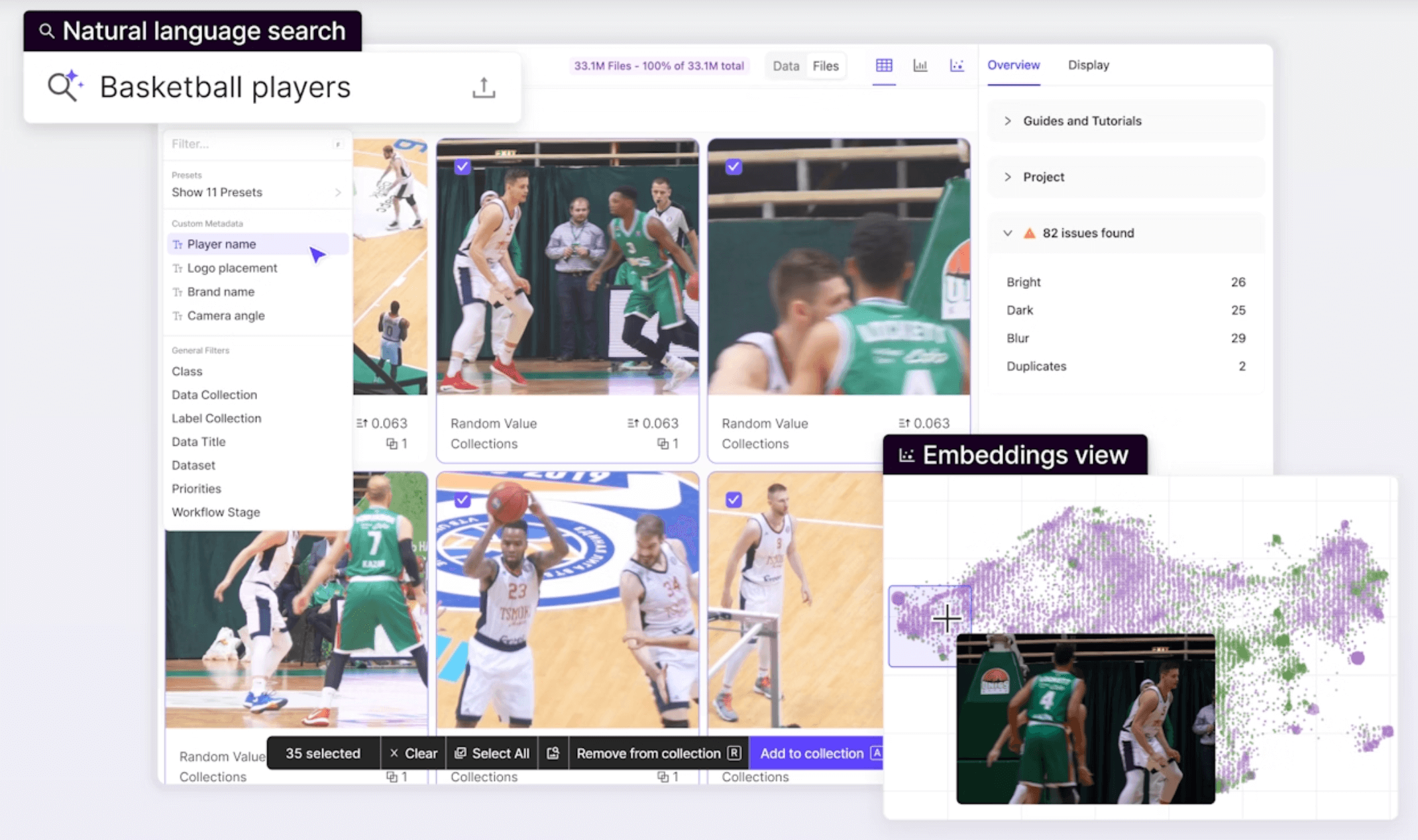Uncheck the checkbox on the player 23 image
1418x840 pixels.
click(x=463, y=500)
